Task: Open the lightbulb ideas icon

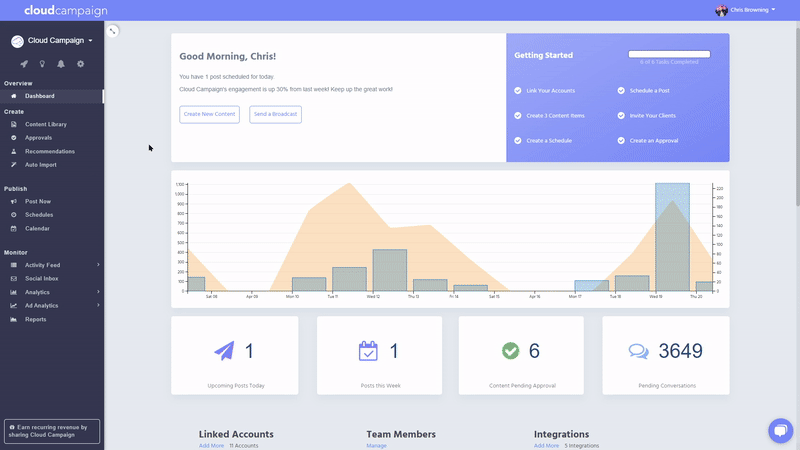Action: (42, 64)
